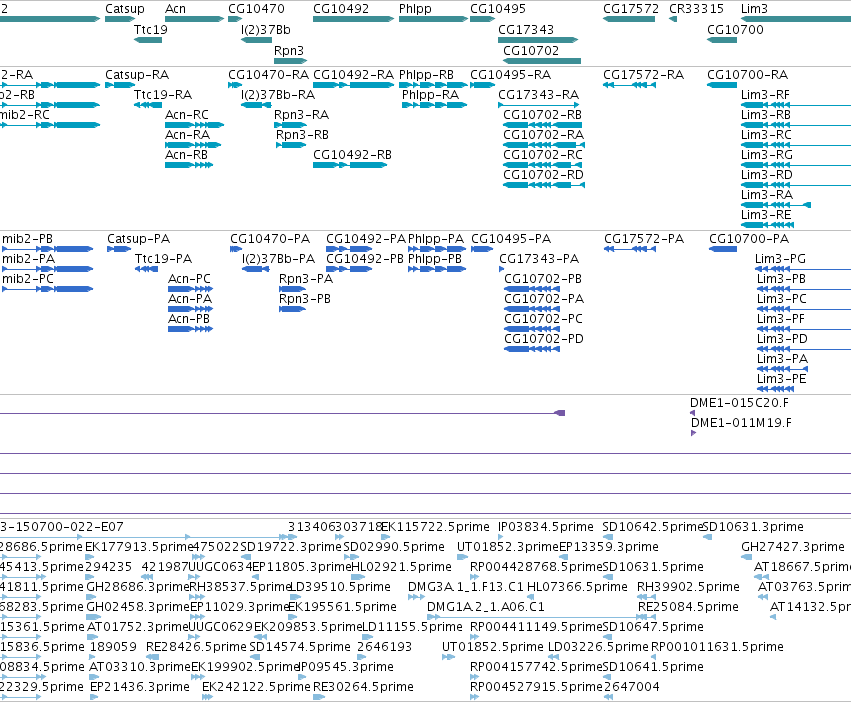Click the CG17343-PA protein label
Screen dimensions: 851x702
coord(539,259)
